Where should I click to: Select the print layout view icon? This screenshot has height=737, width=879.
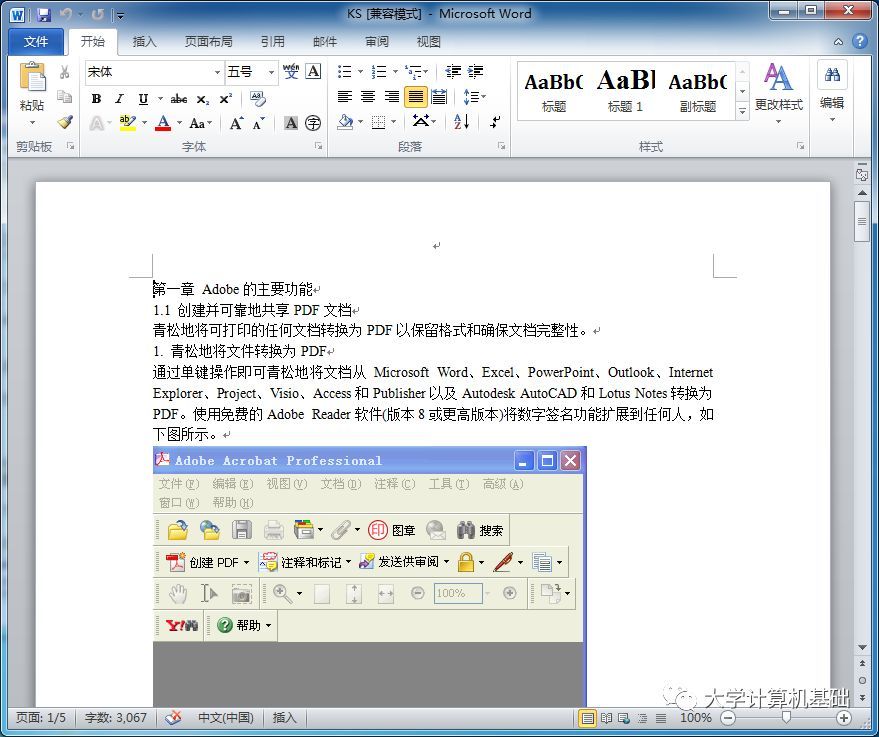point(587,717)
